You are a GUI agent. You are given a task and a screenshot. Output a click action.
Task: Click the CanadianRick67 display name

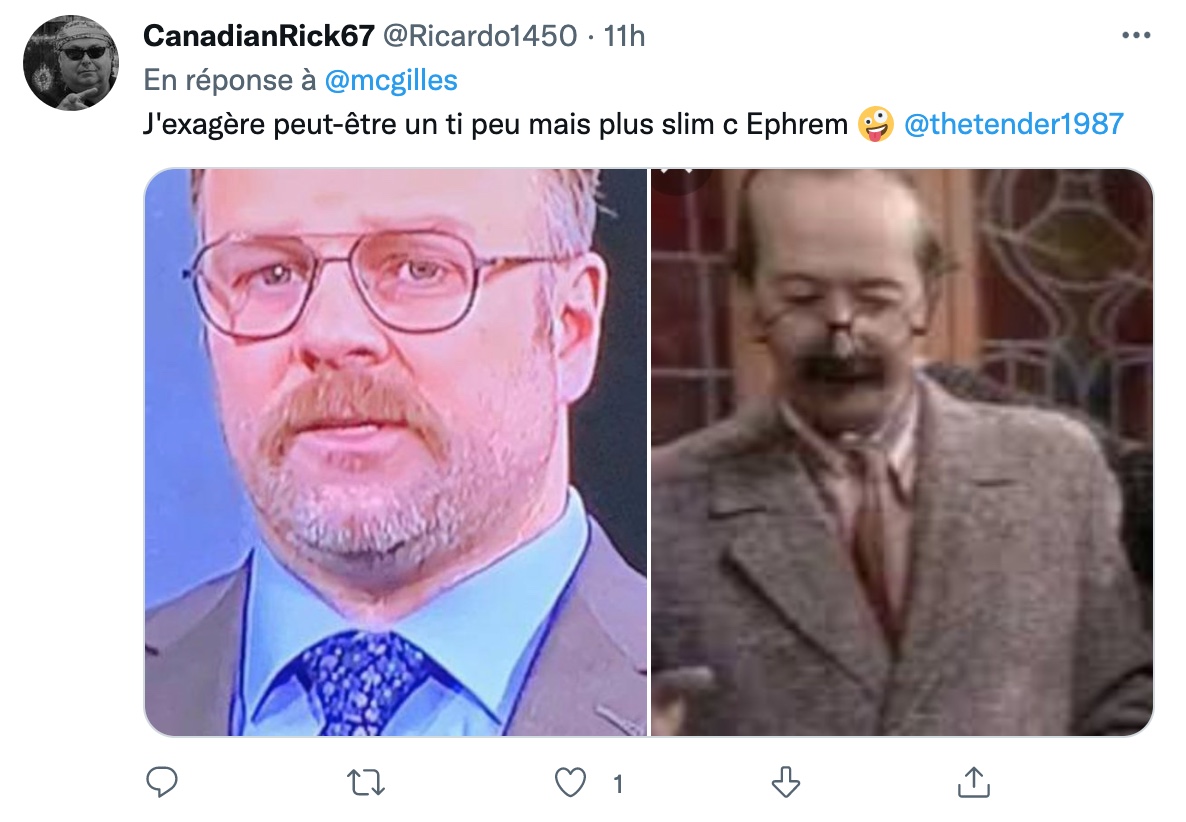click(259, 36)
